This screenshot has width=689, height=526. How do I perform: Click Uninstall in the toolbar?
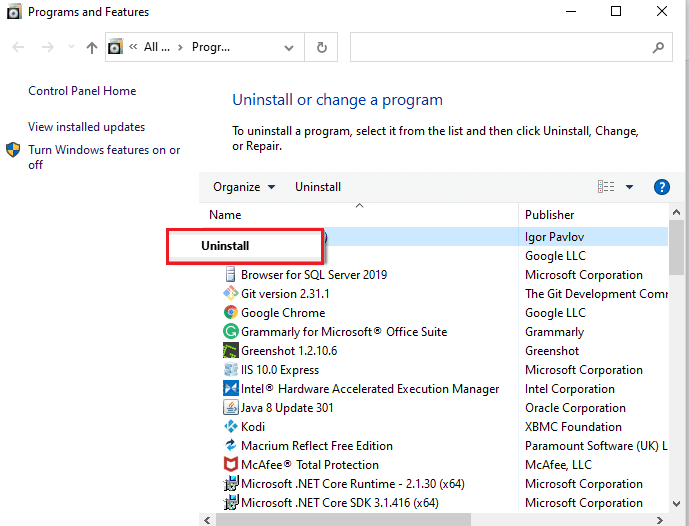click(x=318, y=187)
